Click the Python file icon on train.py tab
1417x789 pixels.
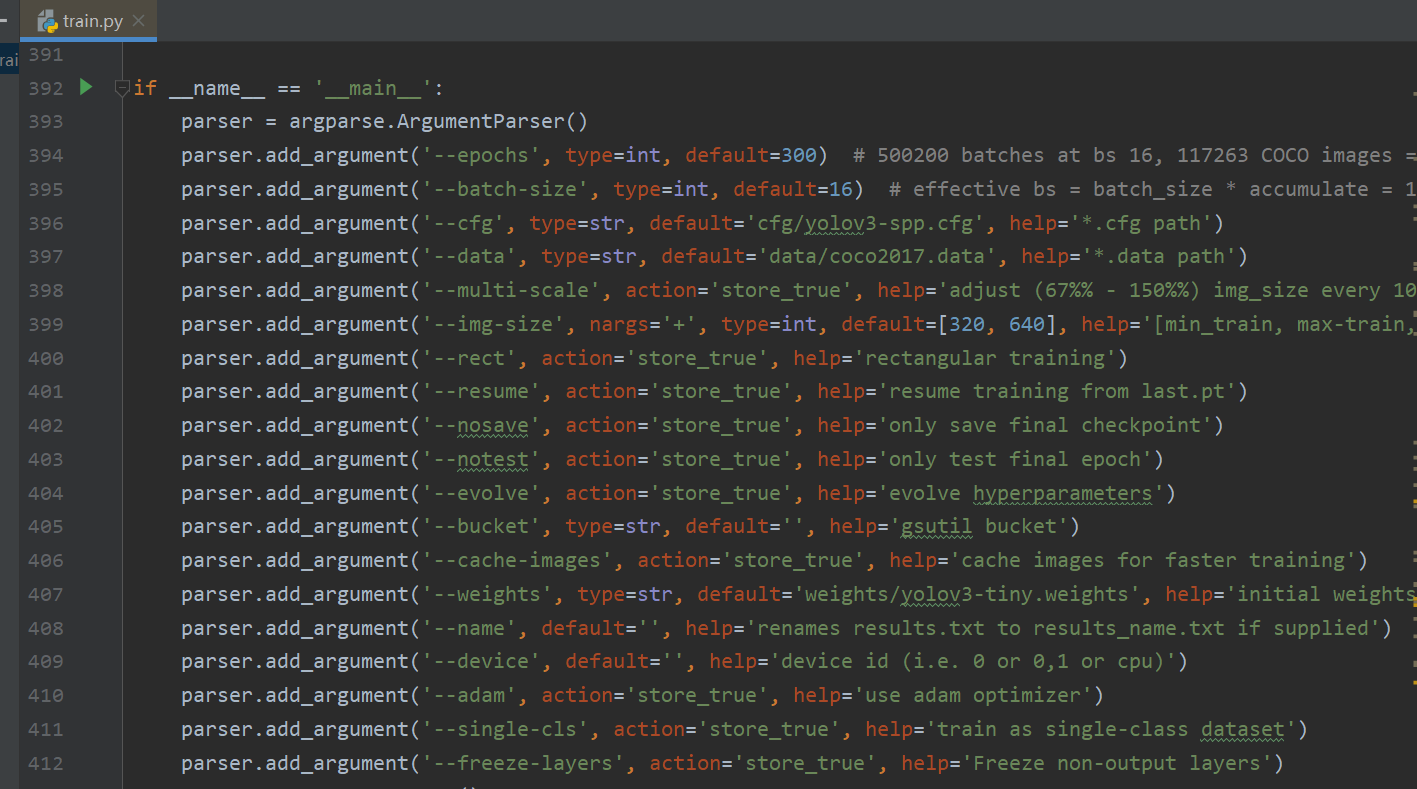(46, 20)
